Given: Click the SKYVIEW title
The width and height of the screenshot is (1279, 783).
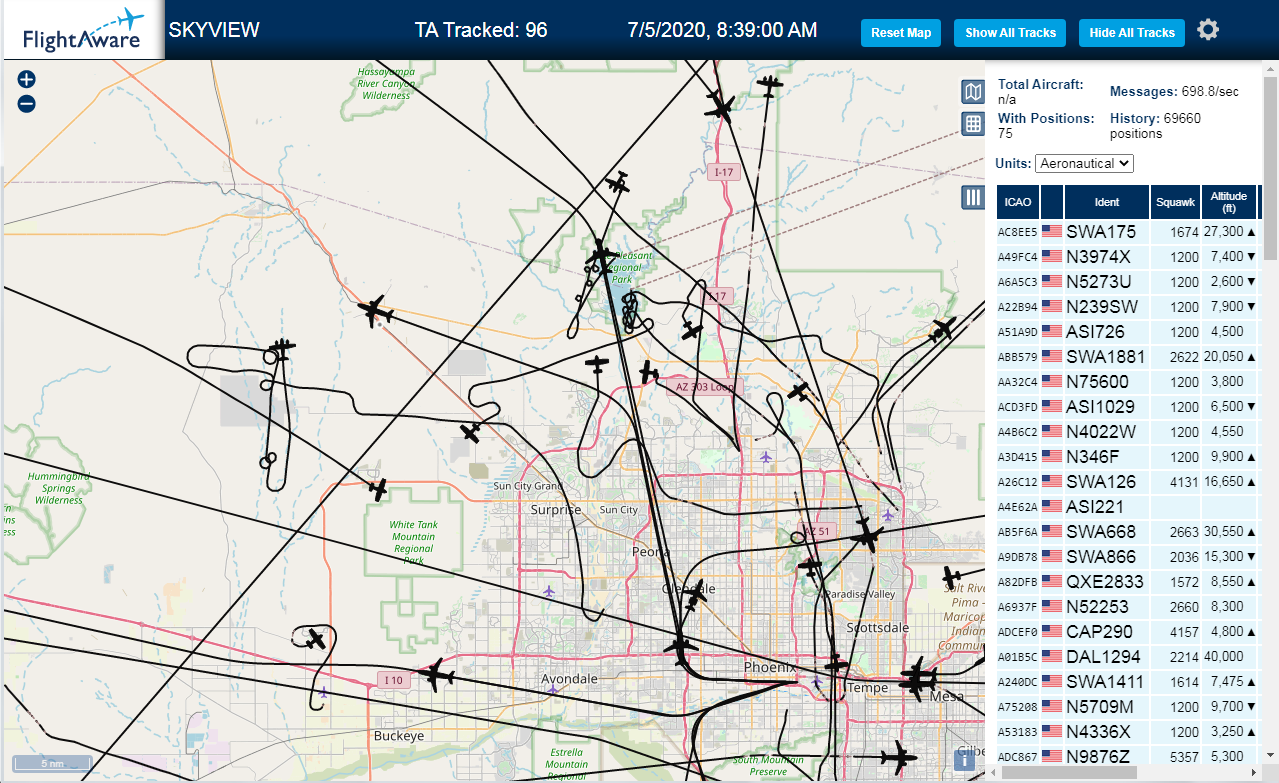Looking at the screenshot, I should [214, 30].
